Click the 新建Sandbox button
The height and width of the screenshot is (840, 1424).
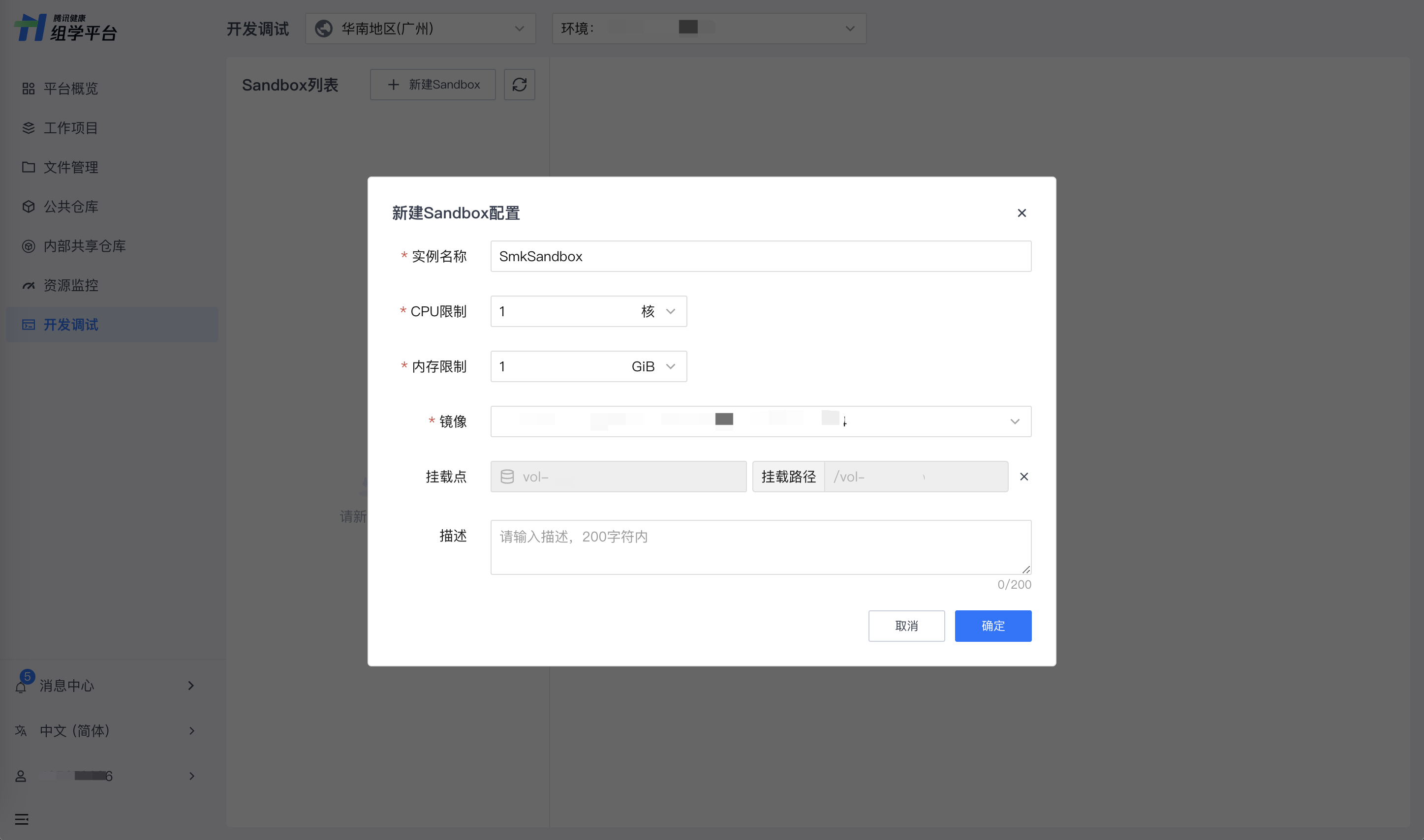tap(433, 85)
